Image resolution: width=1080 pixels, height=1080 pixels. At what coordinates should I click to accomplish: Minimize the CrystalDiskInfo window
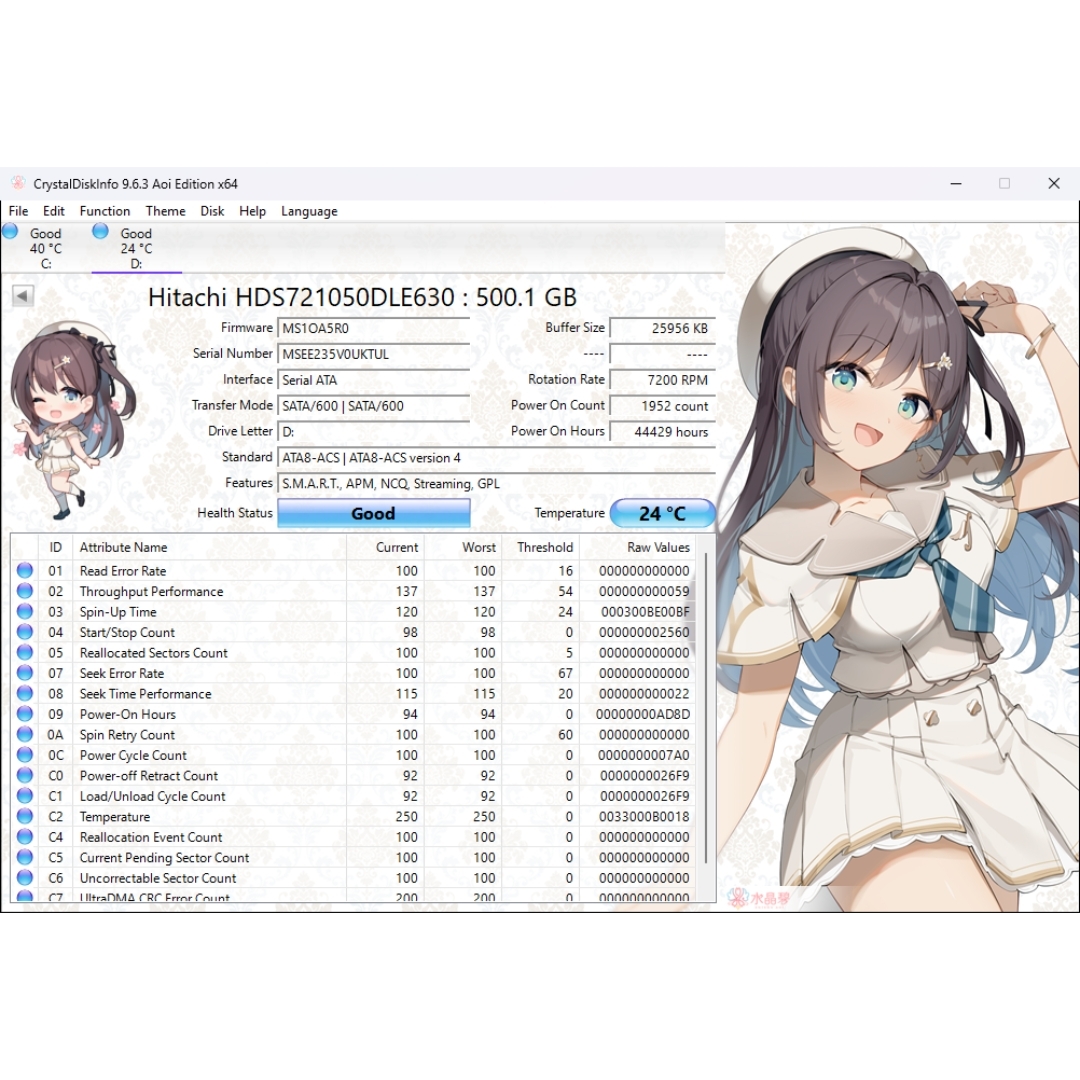pos(956,184)
